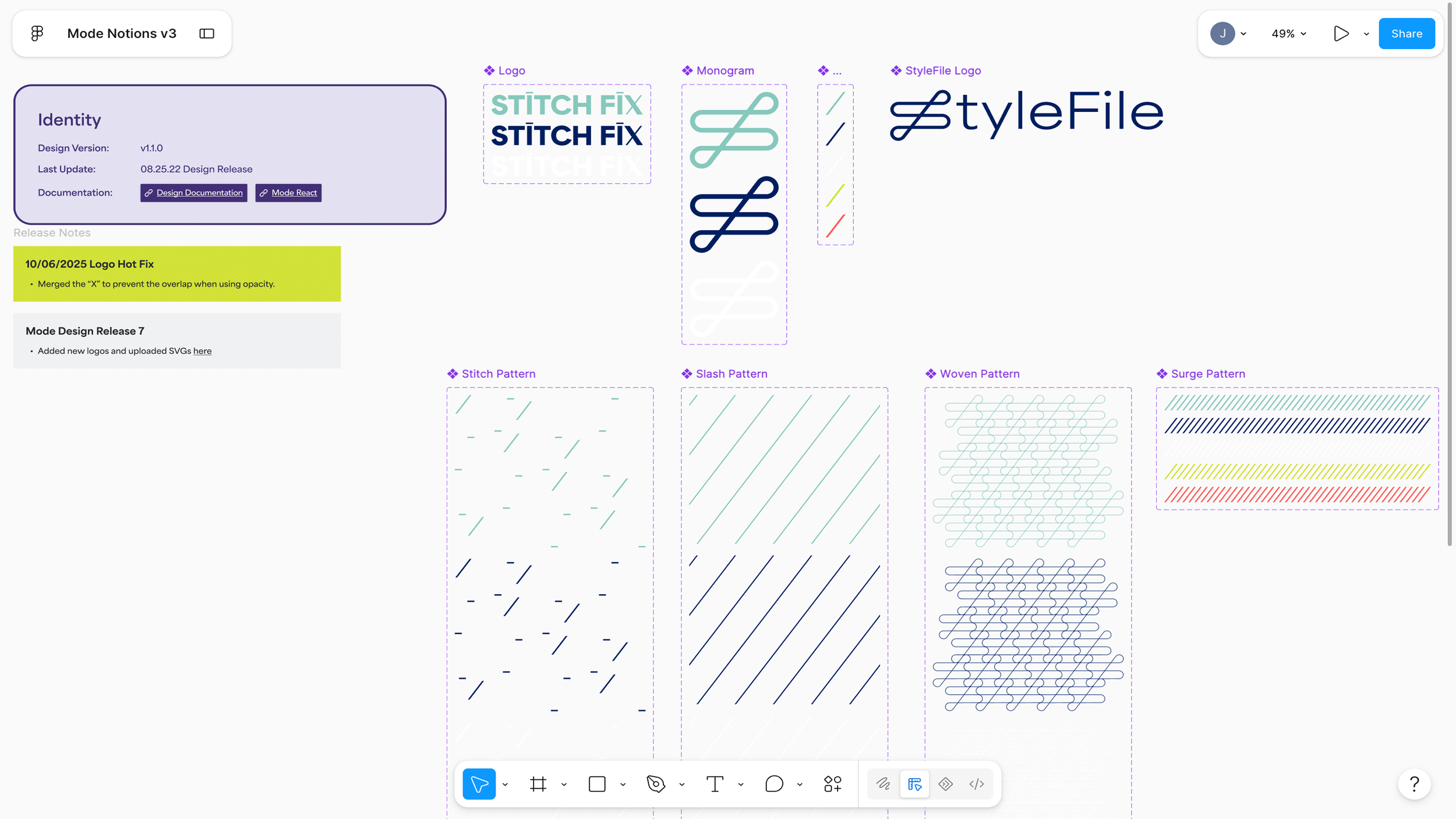Screen dimensions: 1456x819
Task: Select the red slash variant
Action: tap(835, 226)
